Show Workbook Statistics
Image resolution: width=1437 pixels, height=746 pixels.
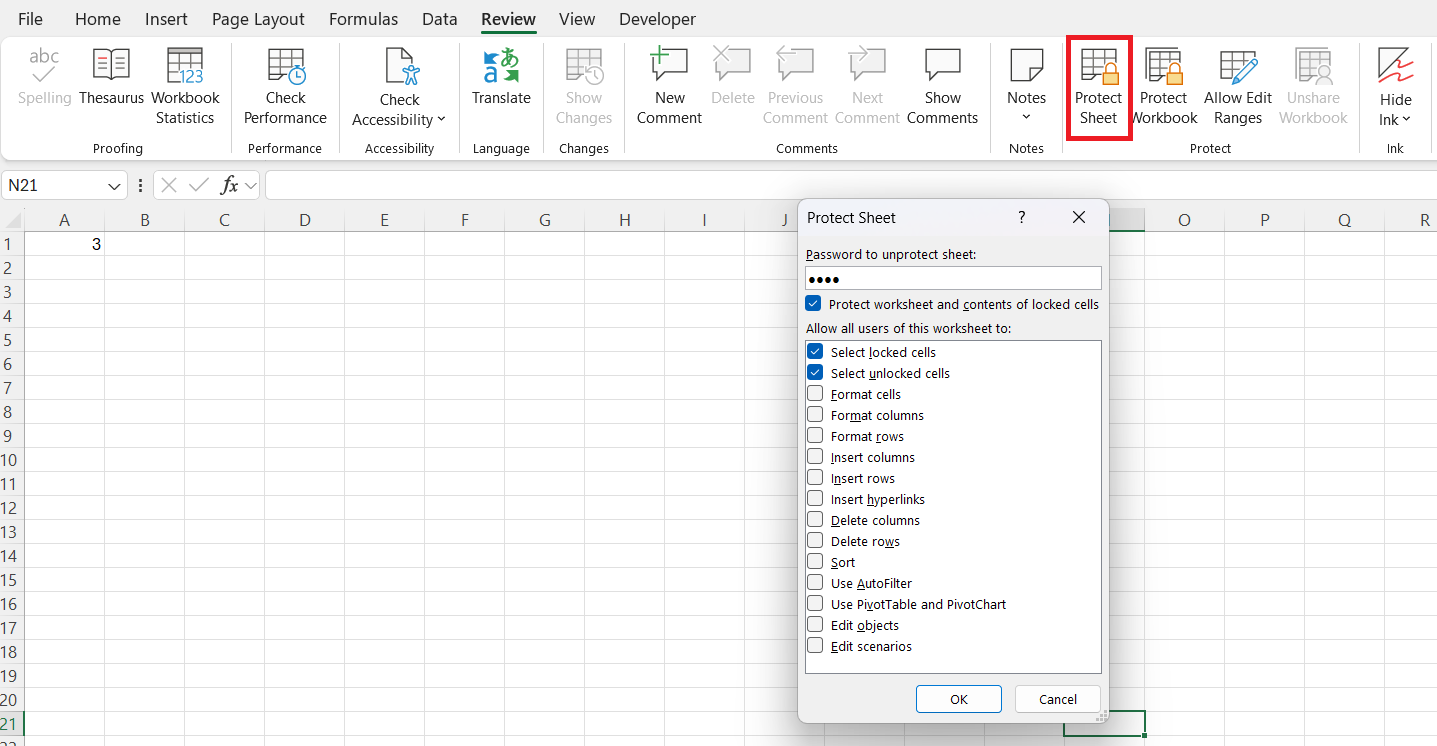185,88
